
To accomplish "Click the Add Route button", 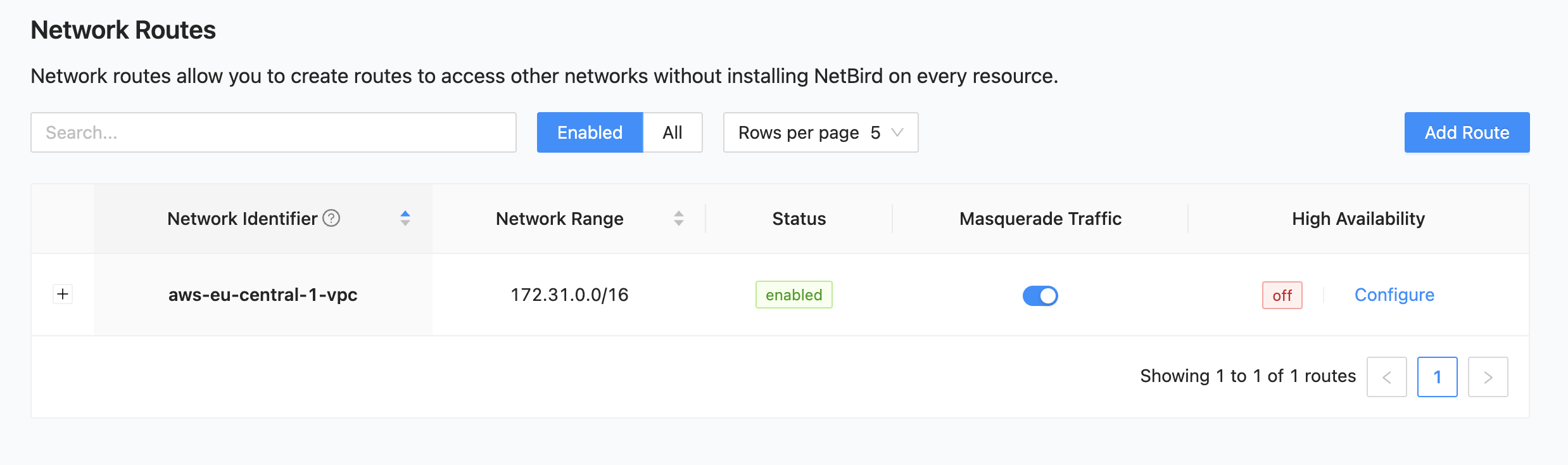I will 1467,132.
